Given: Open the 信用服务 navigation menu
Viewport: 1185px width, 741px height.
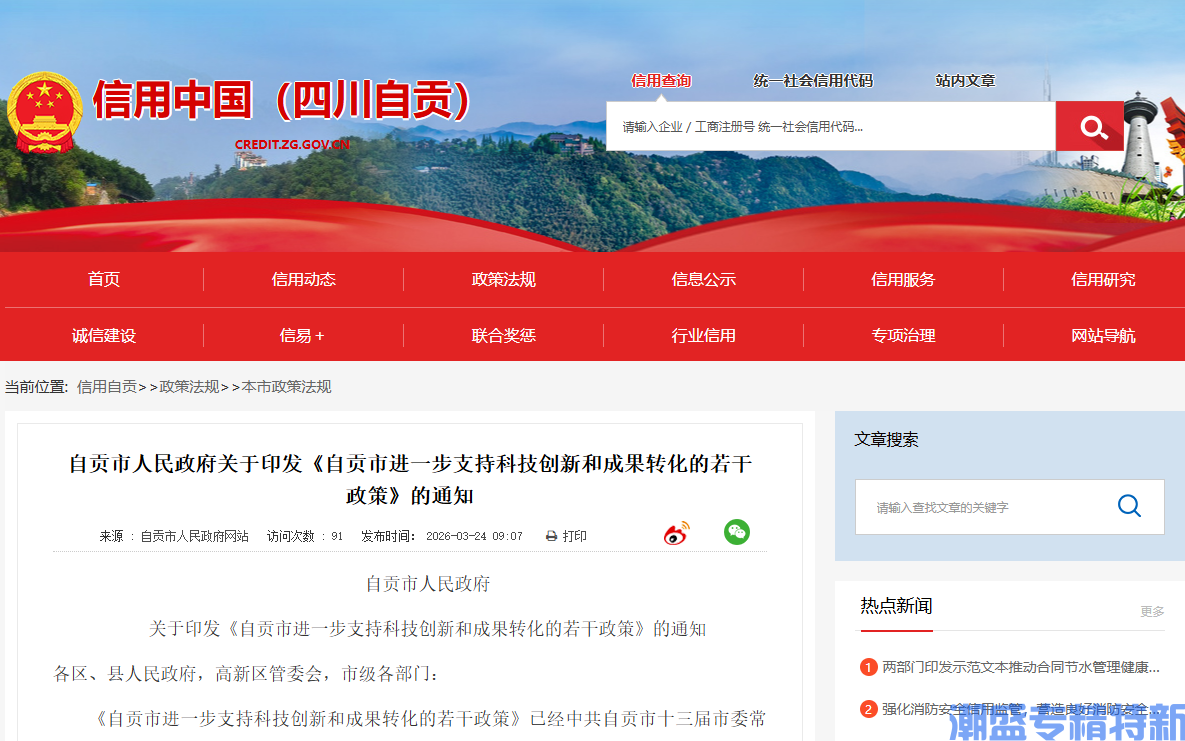Looking at the screenshot, I should click(x=903, y=280).
